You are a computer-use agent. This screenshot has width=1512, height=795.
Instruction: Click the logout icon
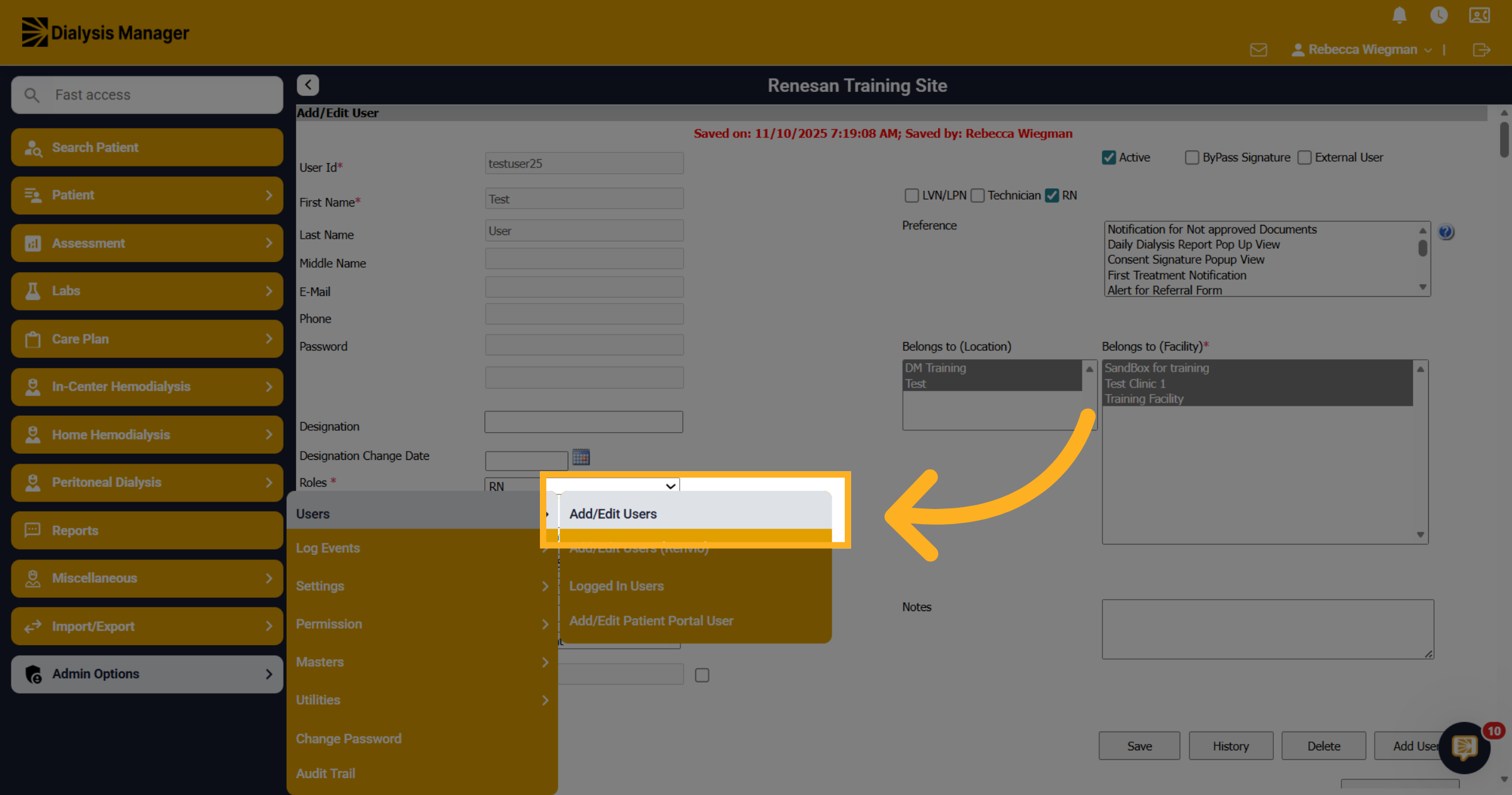coord(1482,50)
